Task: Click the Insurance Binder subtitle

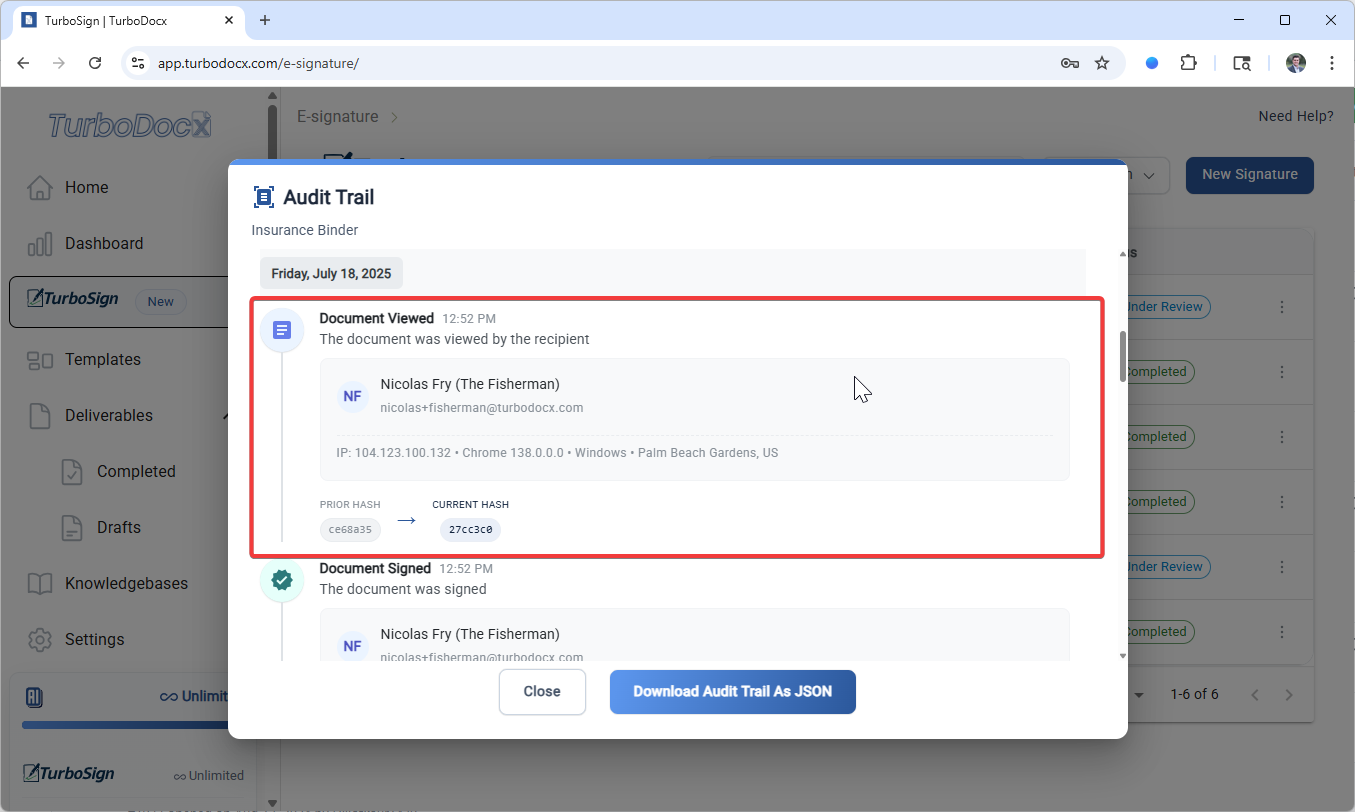Action: (305, 230)
